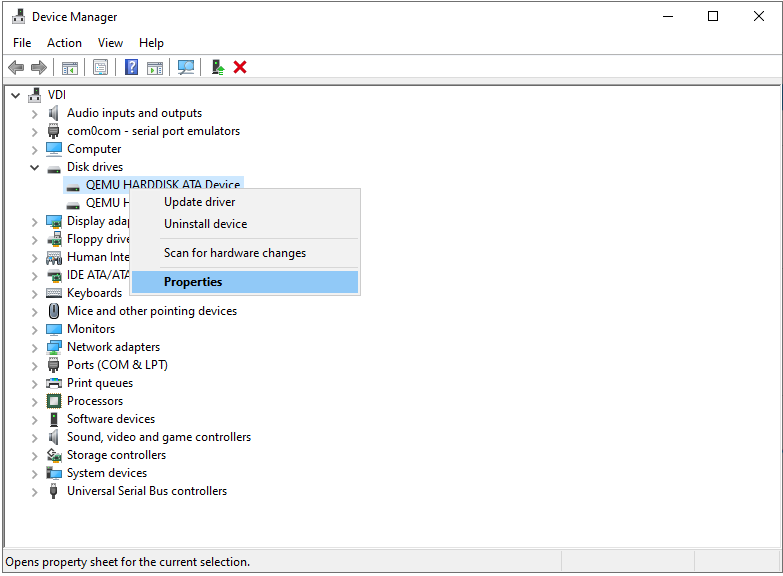Viewport: 783px width, 576px height.
Task: Expand the Floppy drive controllers arrow
Action: (34, 240)
